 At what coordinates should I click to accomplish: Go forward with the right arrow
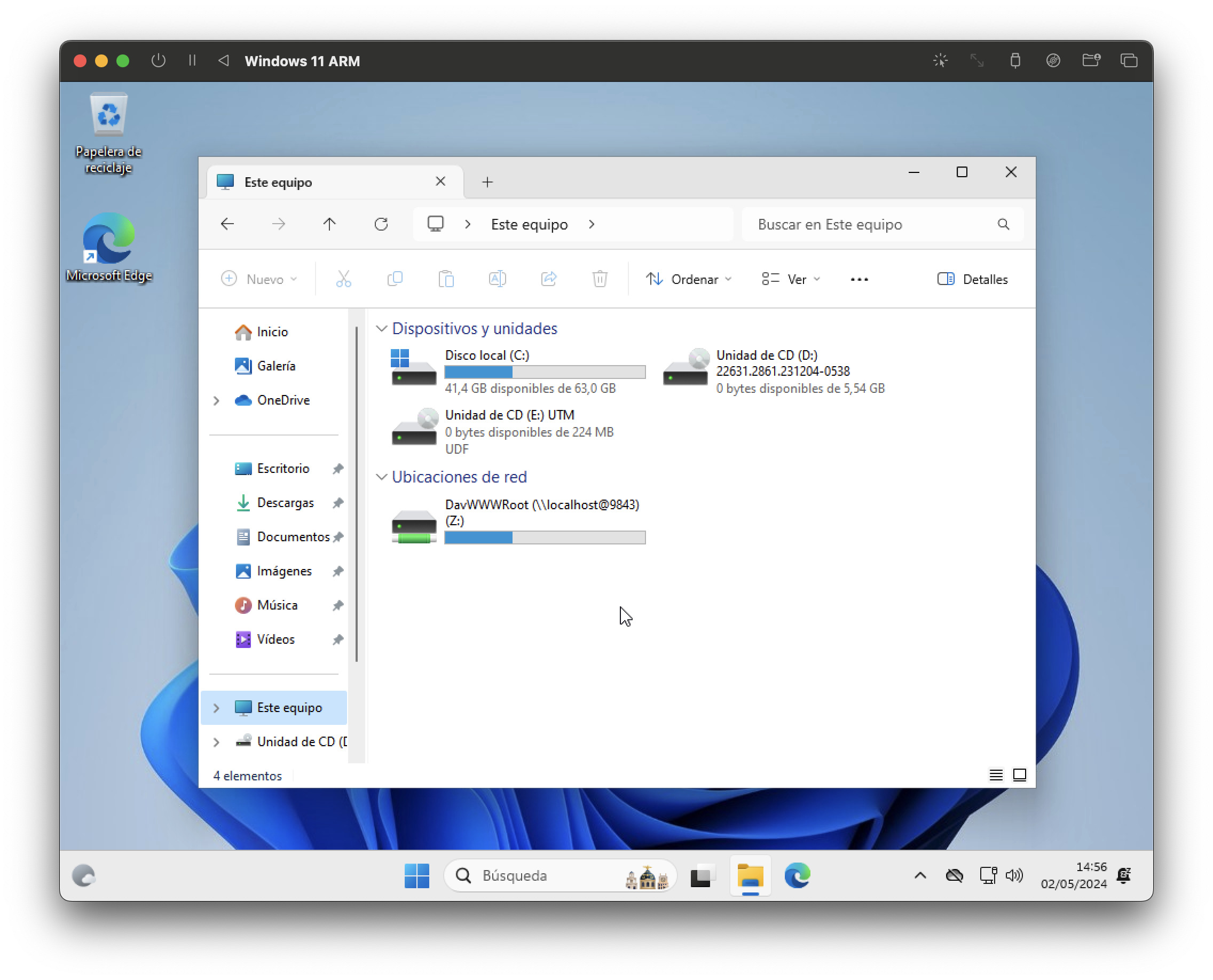tap(278, 224)
